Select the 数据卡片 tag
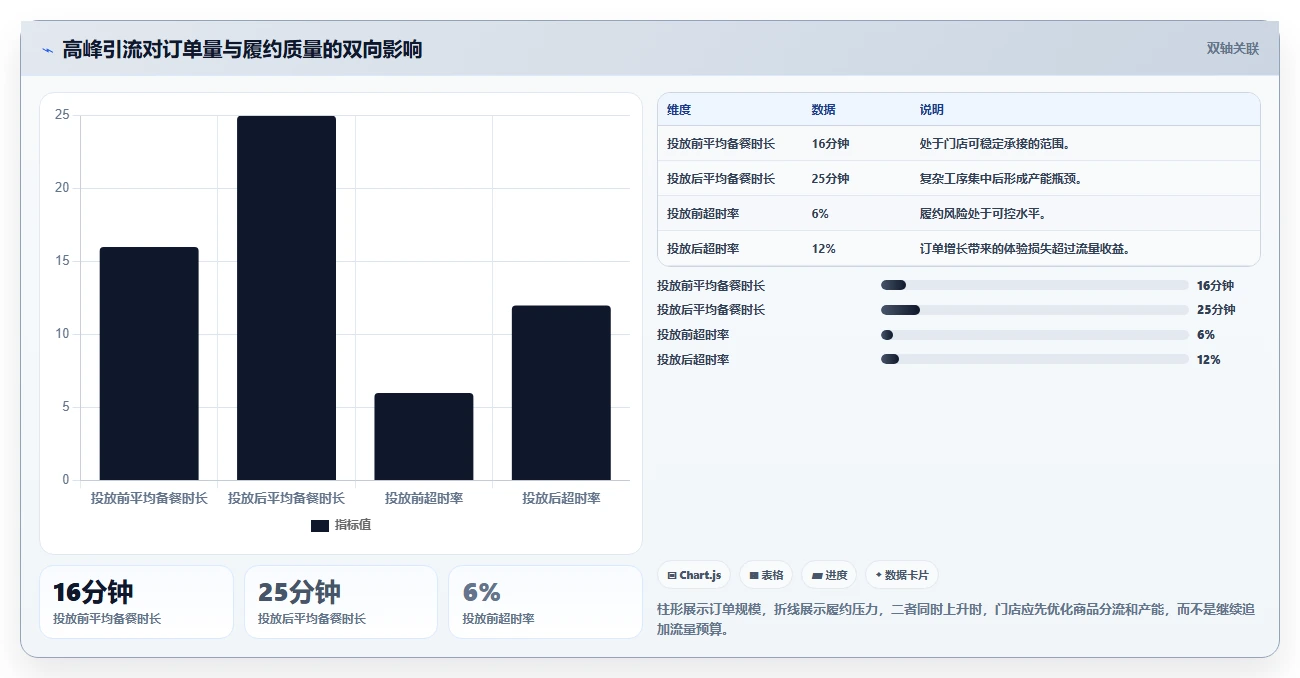 pos(902,575)
